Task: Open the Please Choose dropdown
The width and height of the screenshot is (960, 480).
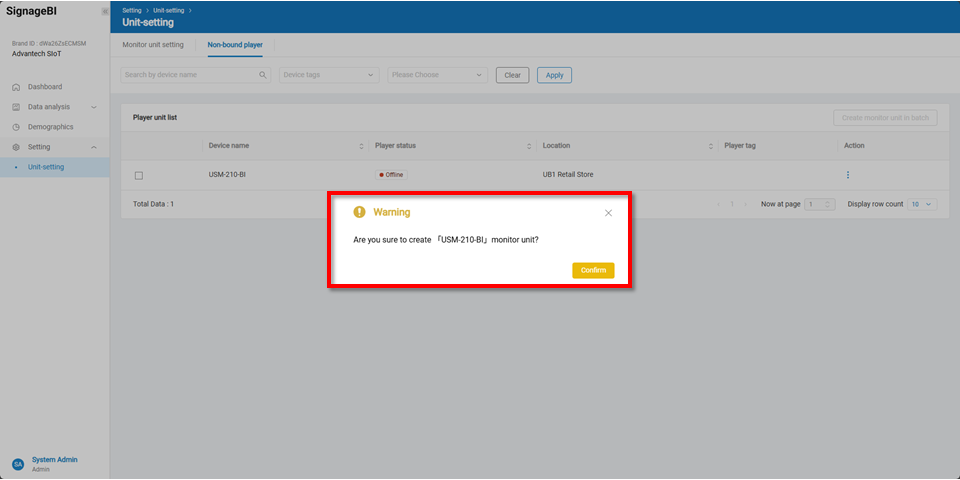Action: point(437,75)
